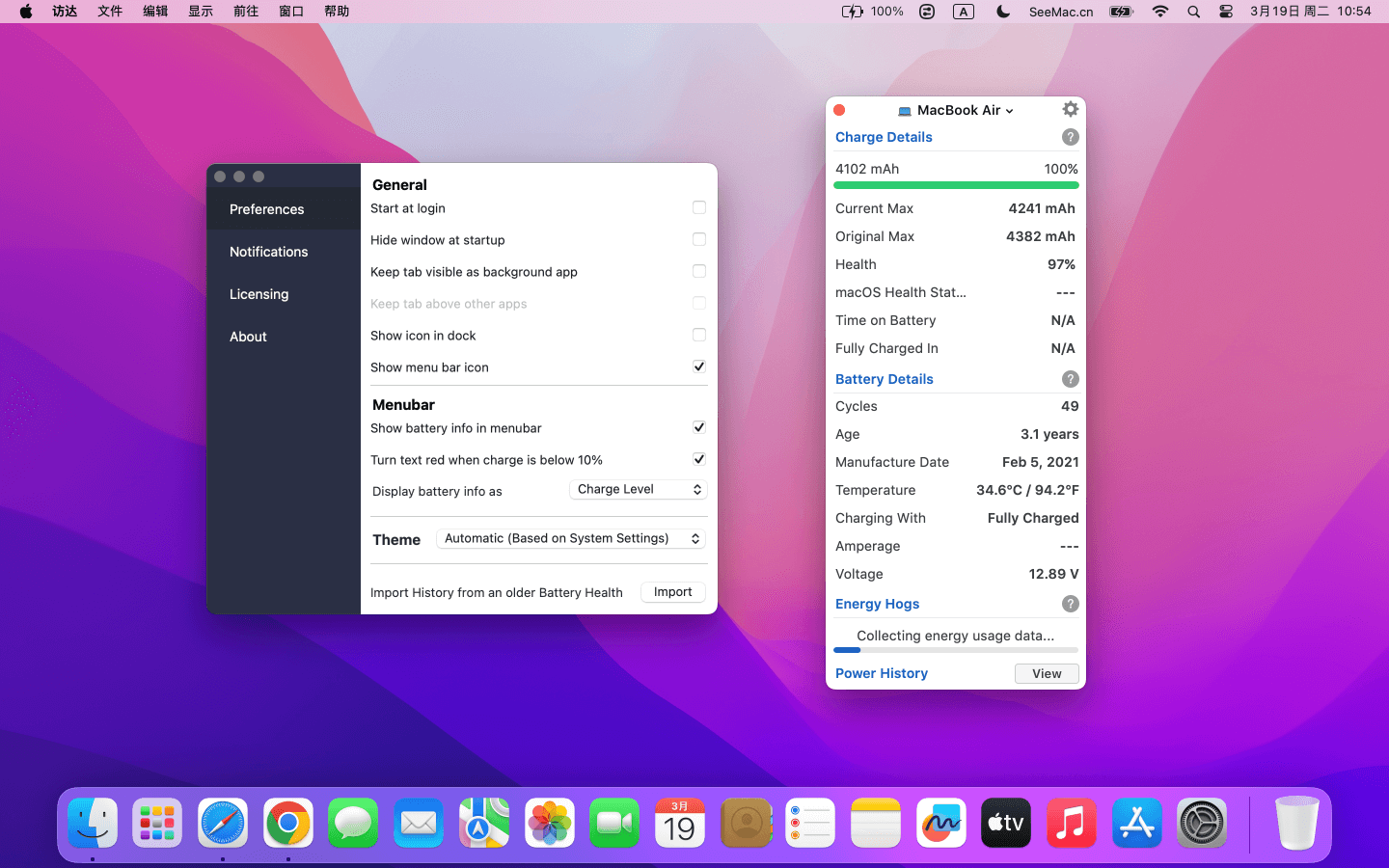Open the gear settings icon in battery panel
The image size is (1389, 868).
pos(1070,110)
